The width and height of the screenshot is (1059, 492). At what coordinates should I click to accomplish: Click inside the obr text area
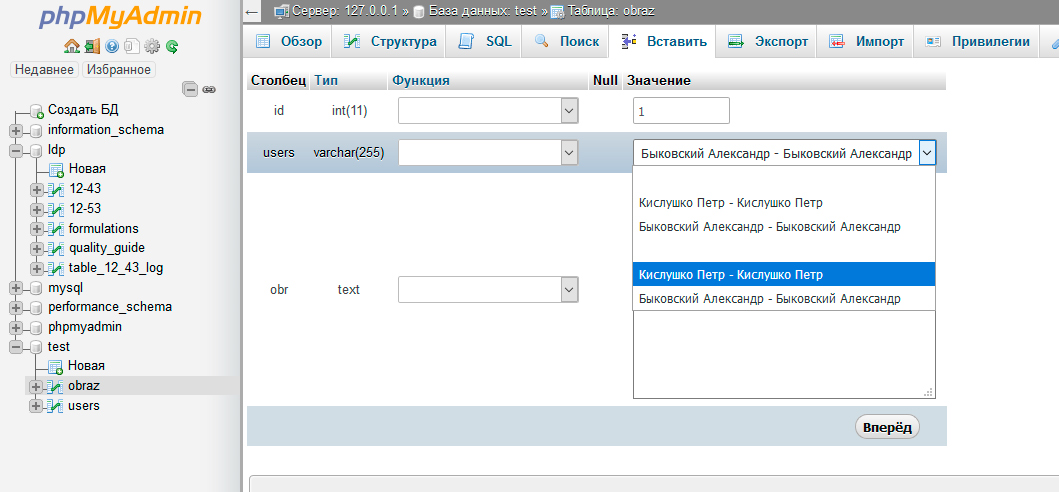click(783, 355)
